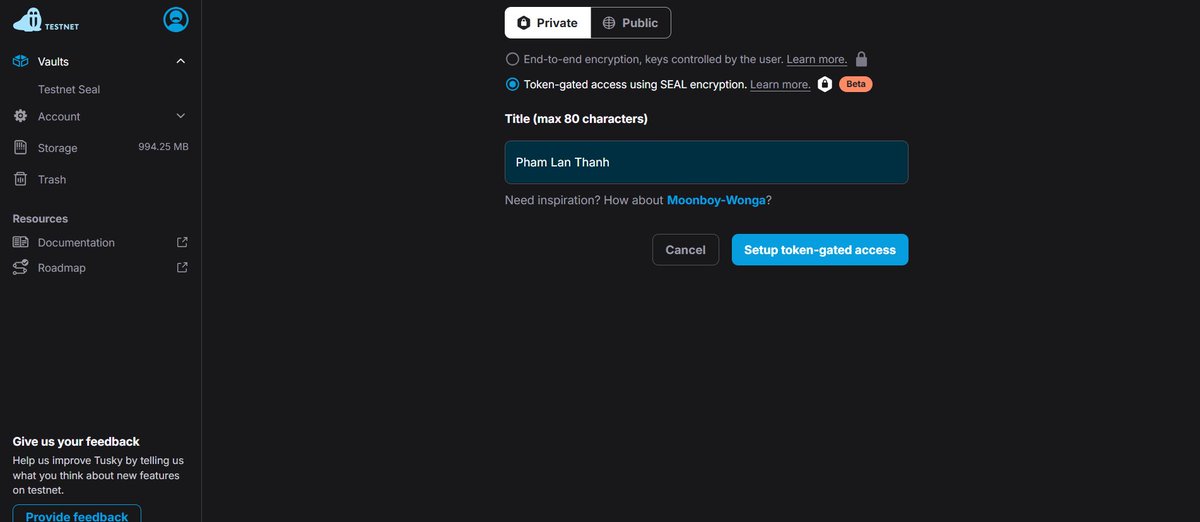The image size is (1200, 522).
Task: Open Testnet Seal vault
Action: [x=69, y=89]
